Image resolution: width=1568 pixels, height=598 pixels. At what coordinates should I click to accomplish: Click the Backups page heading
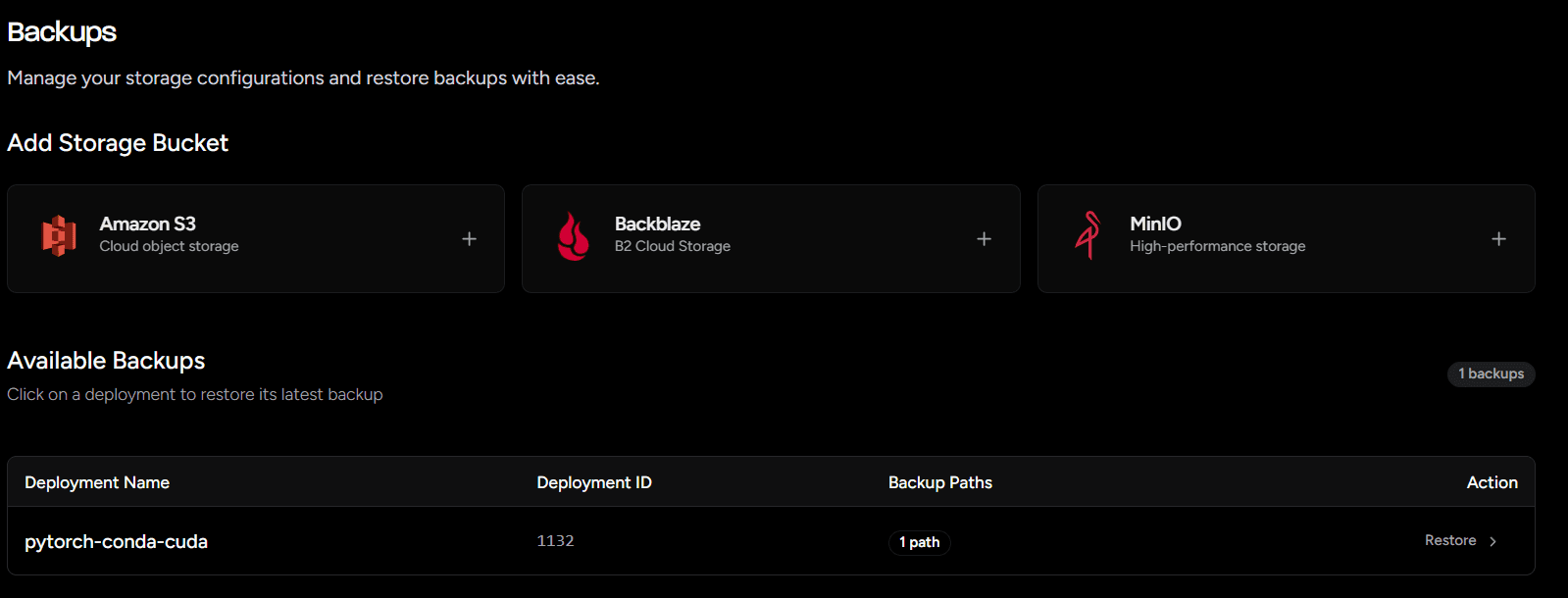point(62,32)
